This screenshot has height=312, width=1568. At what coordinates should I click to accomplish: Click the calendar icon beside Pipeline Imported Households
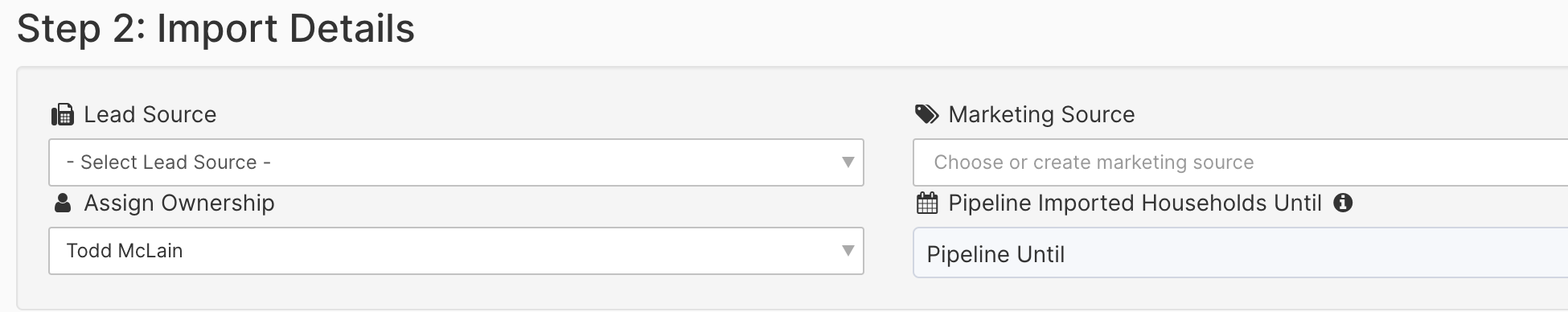pyautogui.click(x=927, y=203)
